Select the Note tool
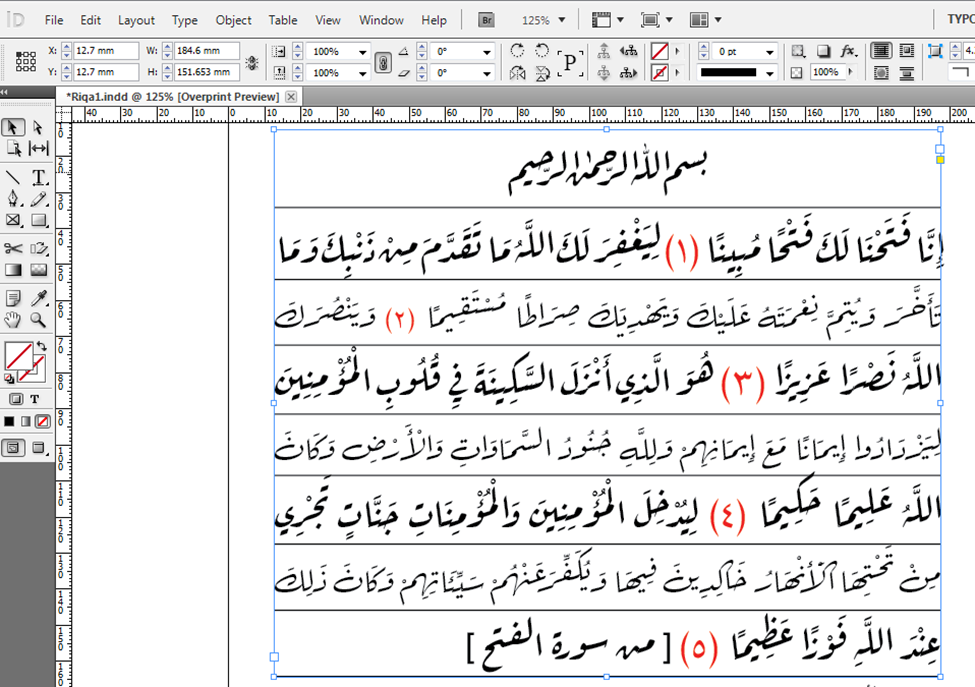 click(x=12, y=298)
